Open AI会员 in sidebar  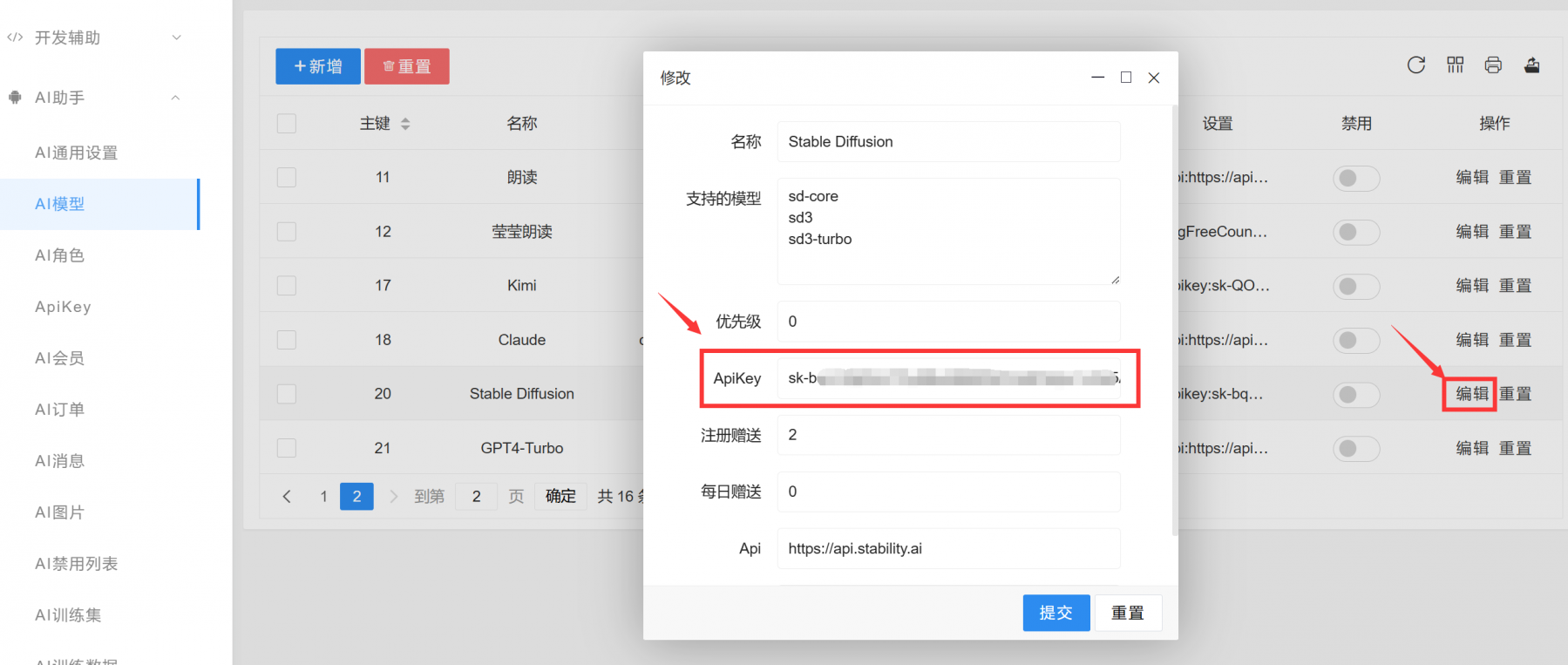59,358
